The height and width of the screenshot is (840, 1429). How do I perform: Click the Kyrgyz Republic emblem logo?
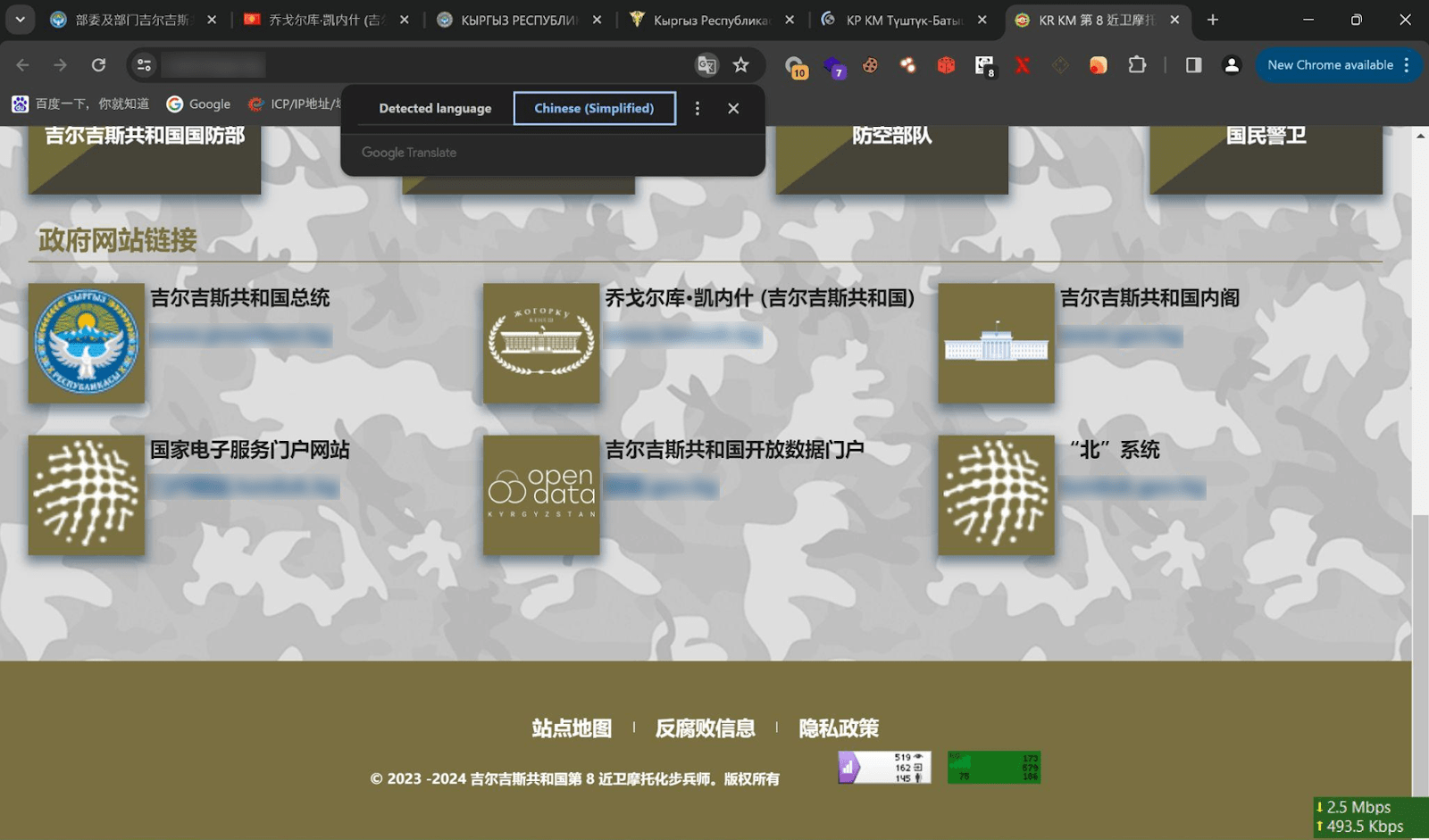pos(86,343)
